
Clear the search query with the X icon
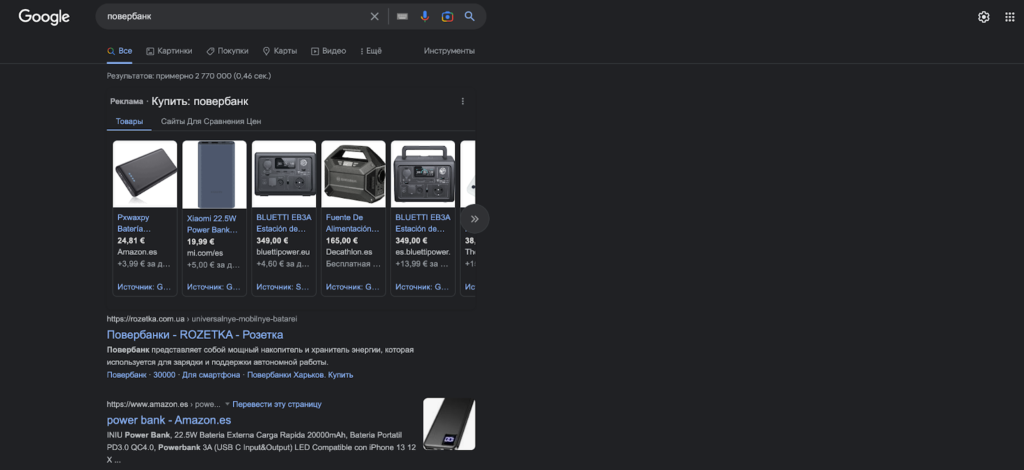(x=374, y=16)
